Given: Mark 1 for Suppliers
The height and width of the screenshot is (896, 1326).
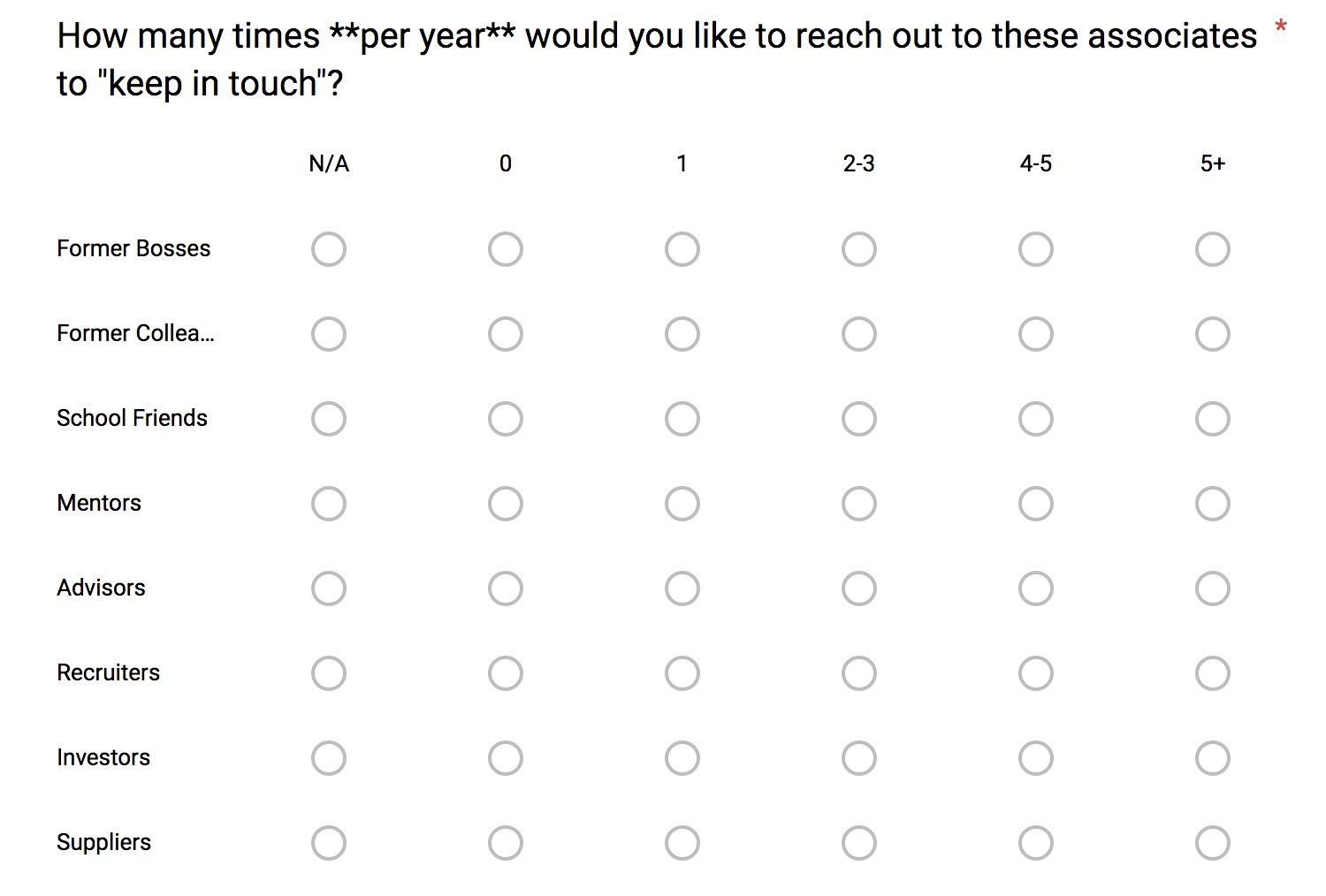Looking at the screenshot, I should coord(682,843).
